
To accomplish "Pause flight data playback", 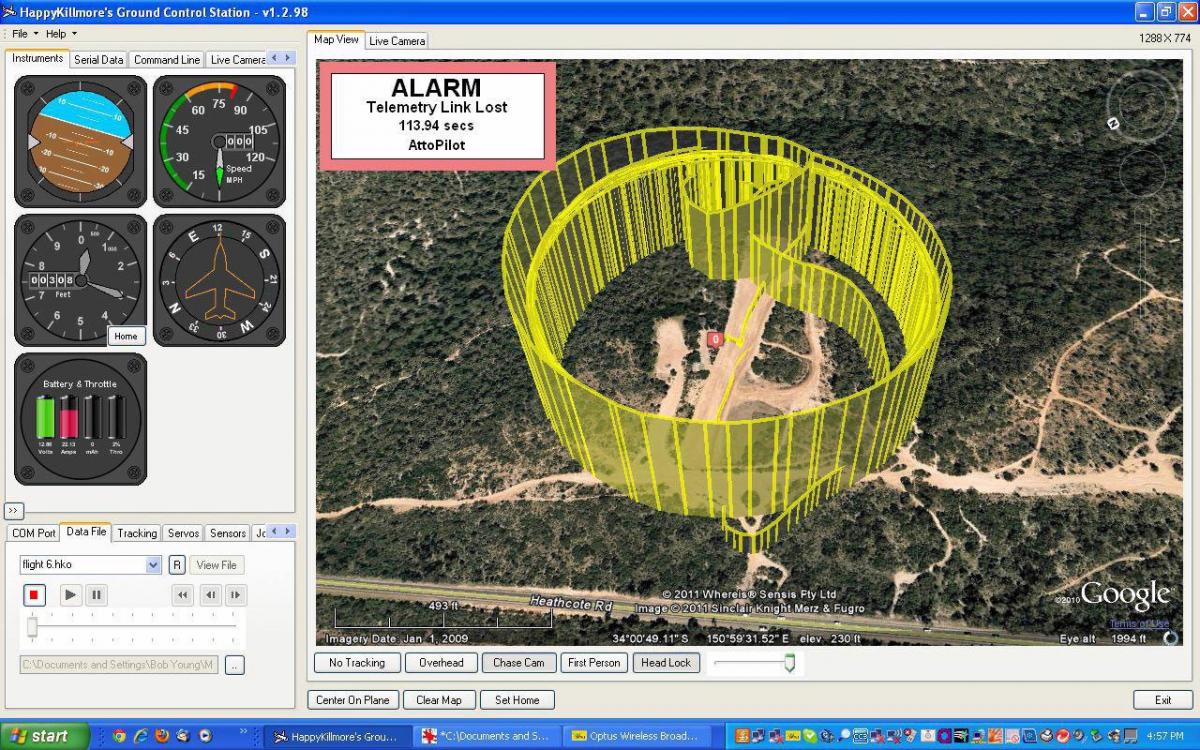I will [x=96, y=595].
